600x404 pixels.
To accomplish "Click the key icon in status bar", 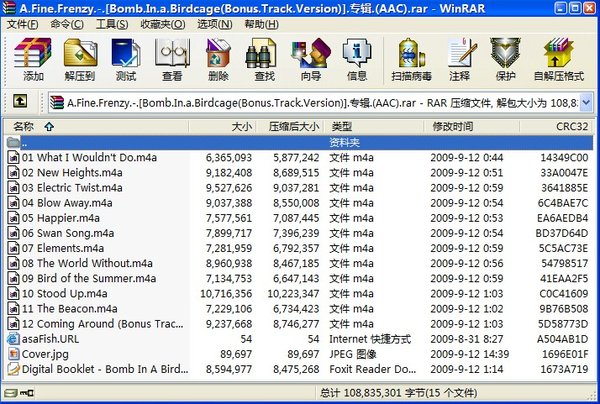I will (27, 393).
